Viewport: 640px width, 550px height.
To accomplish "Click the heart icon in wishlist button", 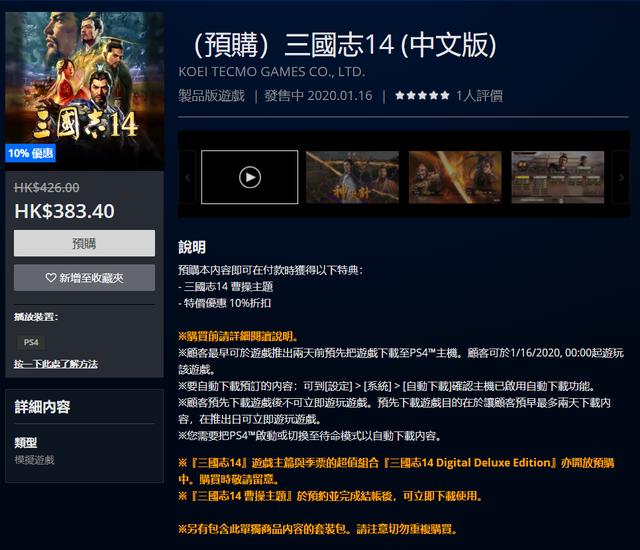I will 51,278.
